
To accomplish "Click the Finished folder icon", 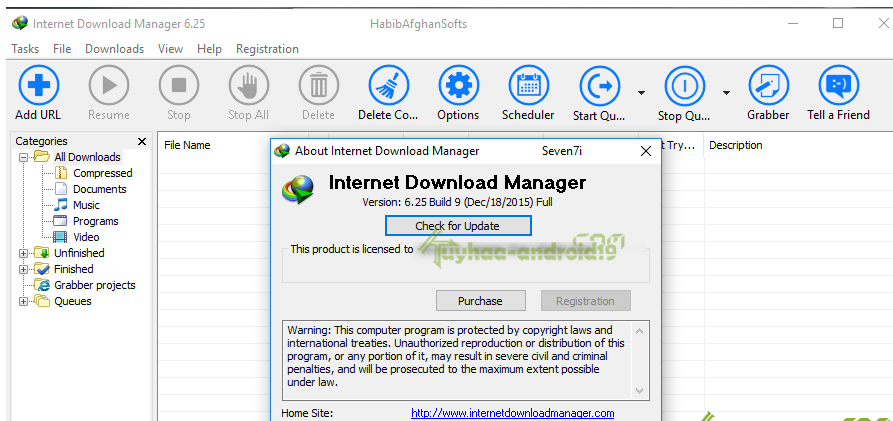I will (x=42, y=269).
